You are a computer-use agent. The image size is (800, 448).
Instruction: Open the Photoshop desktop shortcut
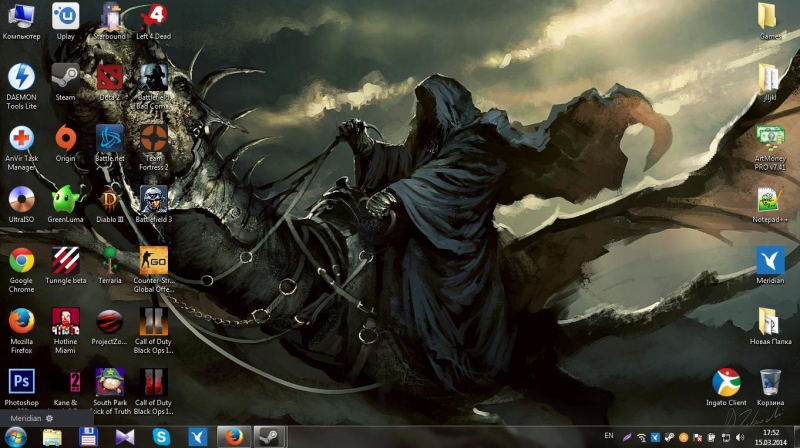(x=21, y=388)
